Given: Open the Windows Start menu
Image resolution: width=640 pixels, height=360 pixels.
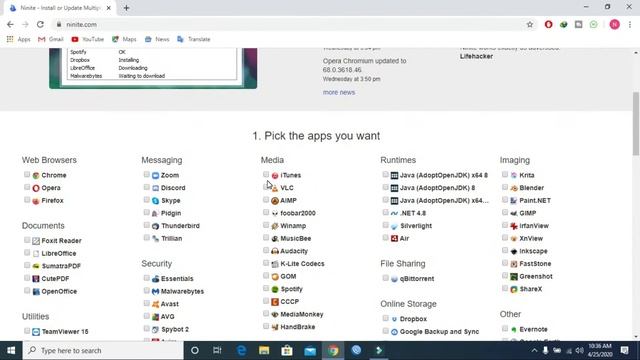Looking at the screenshot, I should tap(11, 351).
